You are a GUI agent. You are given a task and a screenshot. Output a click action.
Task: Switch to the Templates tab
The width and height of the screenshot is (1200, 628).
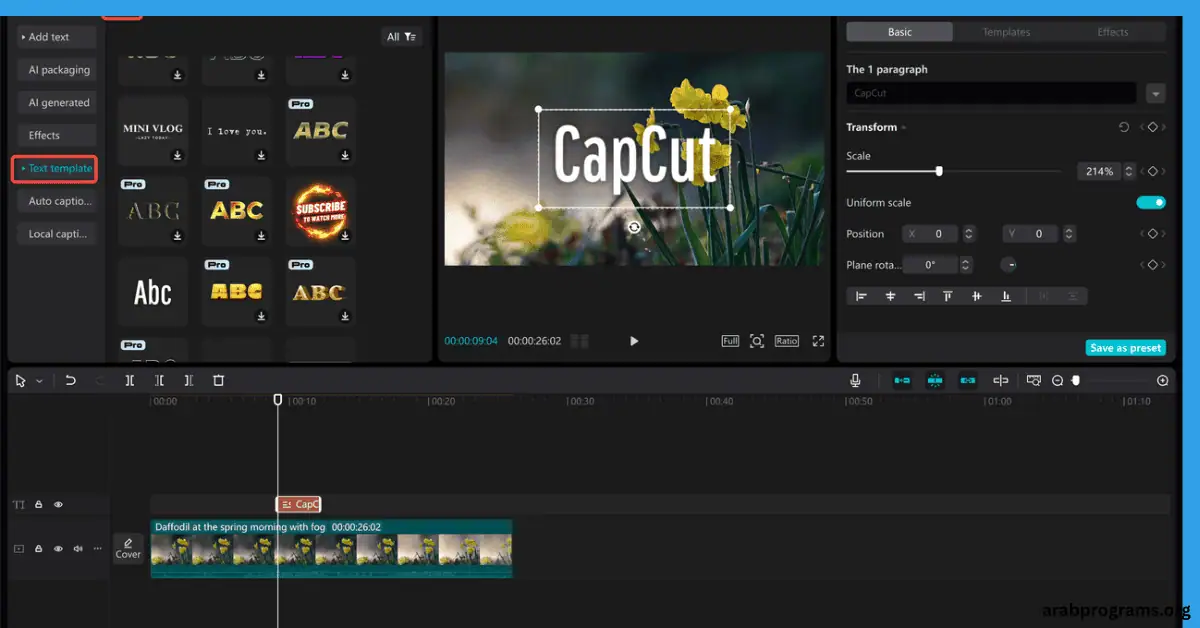click(x=1006, y=32)
